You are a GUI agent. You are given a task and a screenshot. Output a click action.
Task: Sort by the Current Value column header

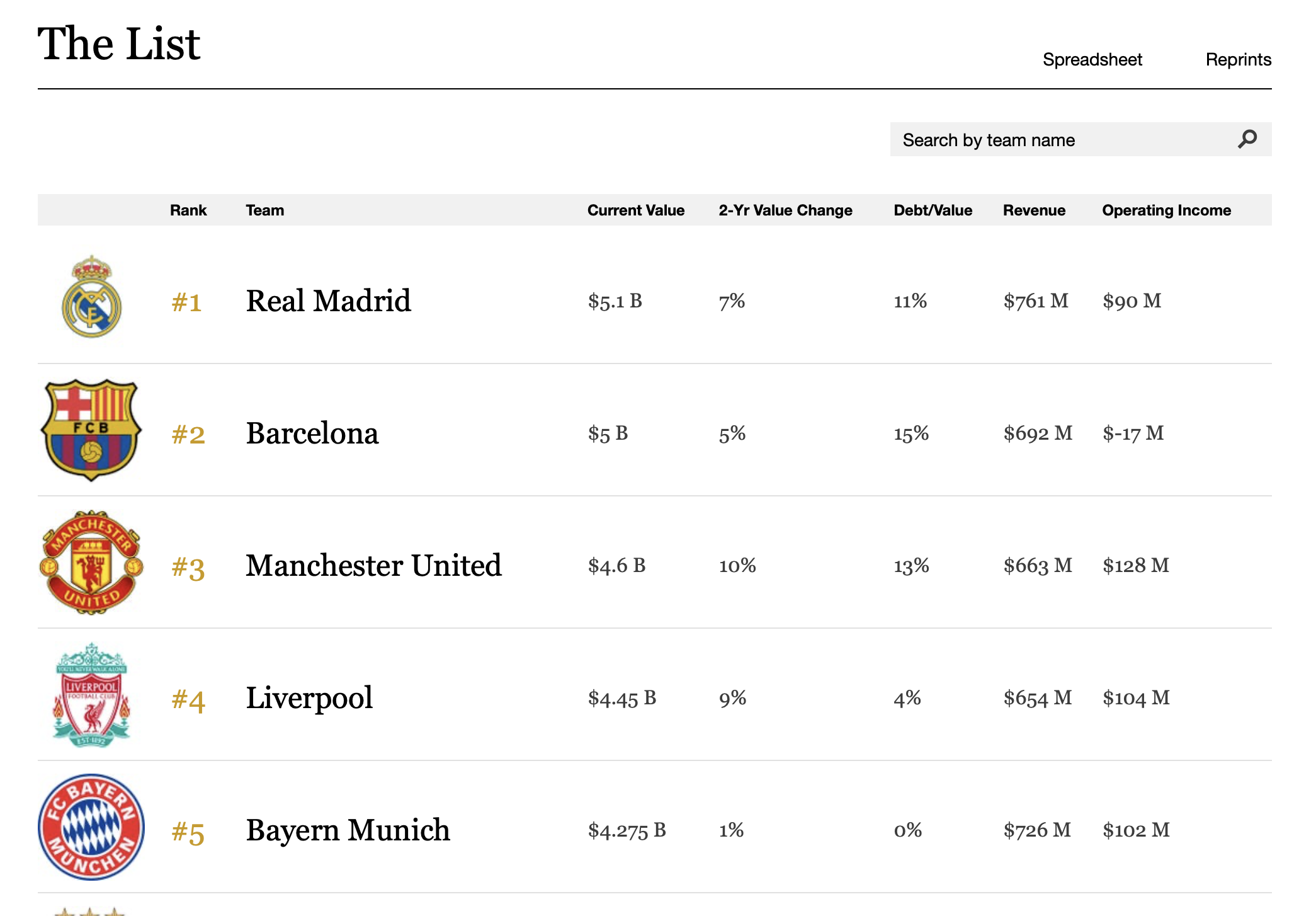(636, 210)
